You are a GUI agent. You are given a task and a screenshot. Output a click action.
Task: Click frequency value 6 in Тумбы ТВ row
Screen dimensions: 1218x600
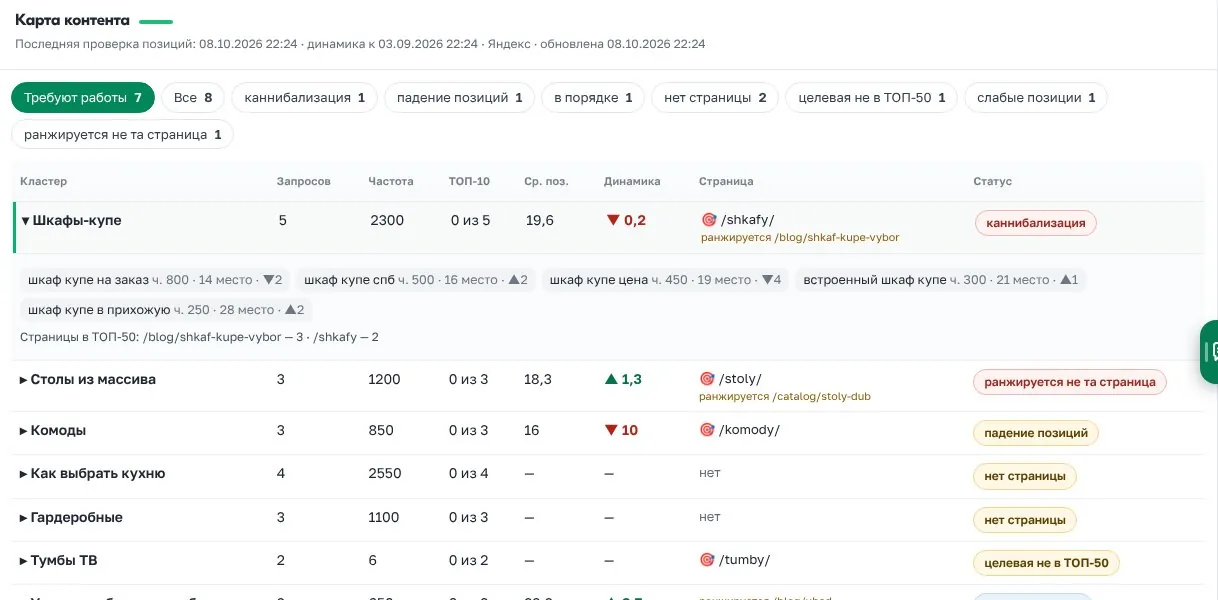pos(373,561)
